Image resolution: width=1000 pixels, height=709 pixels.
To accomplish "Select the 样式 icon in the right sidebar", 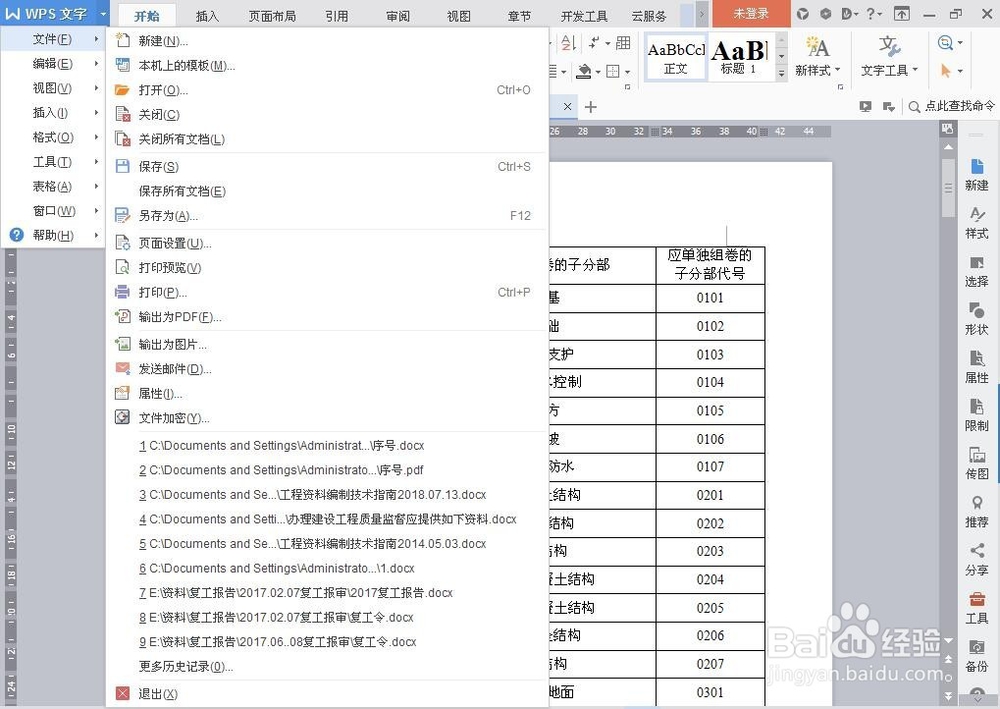I will click(x=976, y=221).
